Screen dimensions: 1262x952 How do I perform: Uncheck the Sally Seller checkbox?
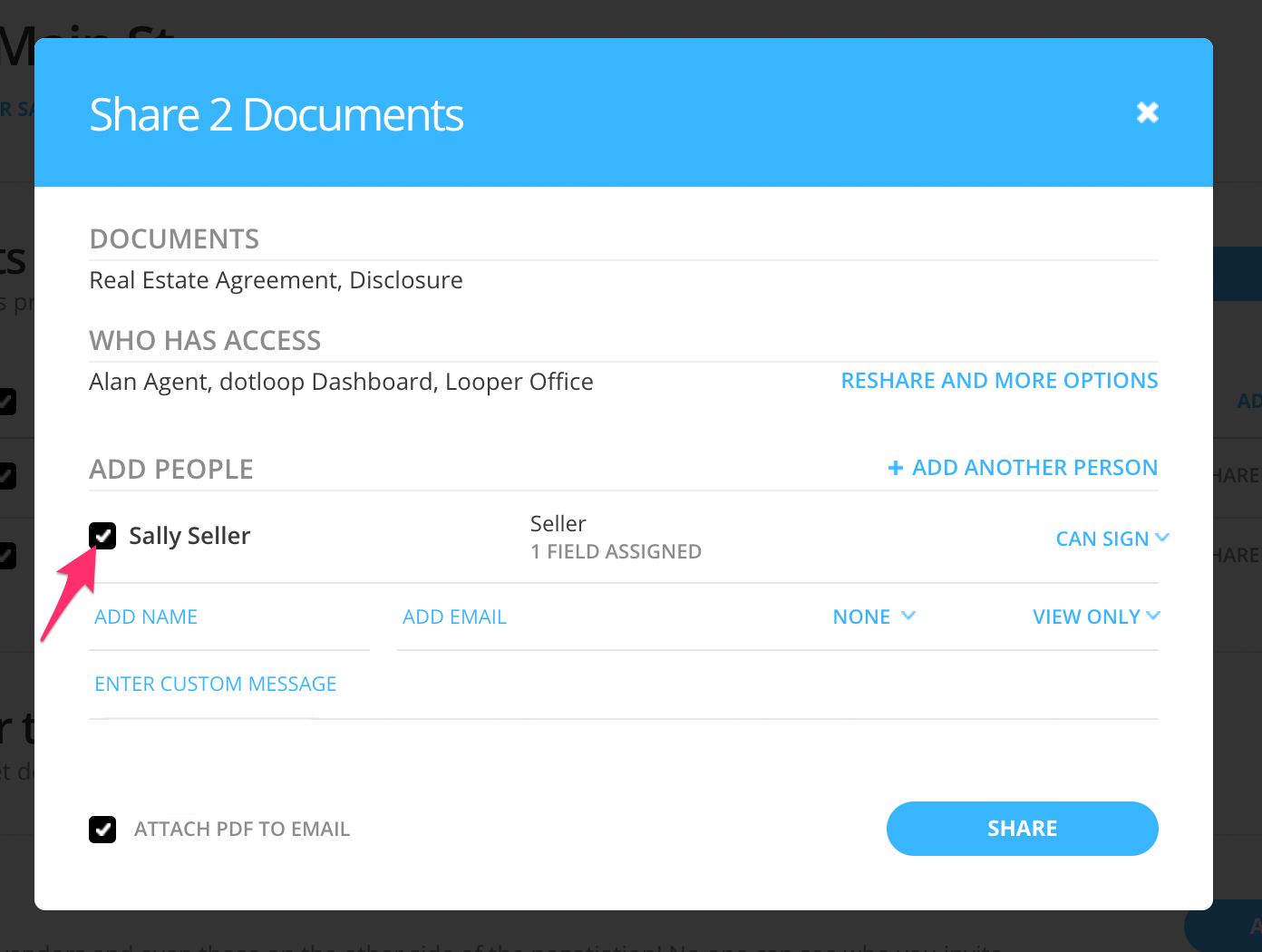click(102, 536)
